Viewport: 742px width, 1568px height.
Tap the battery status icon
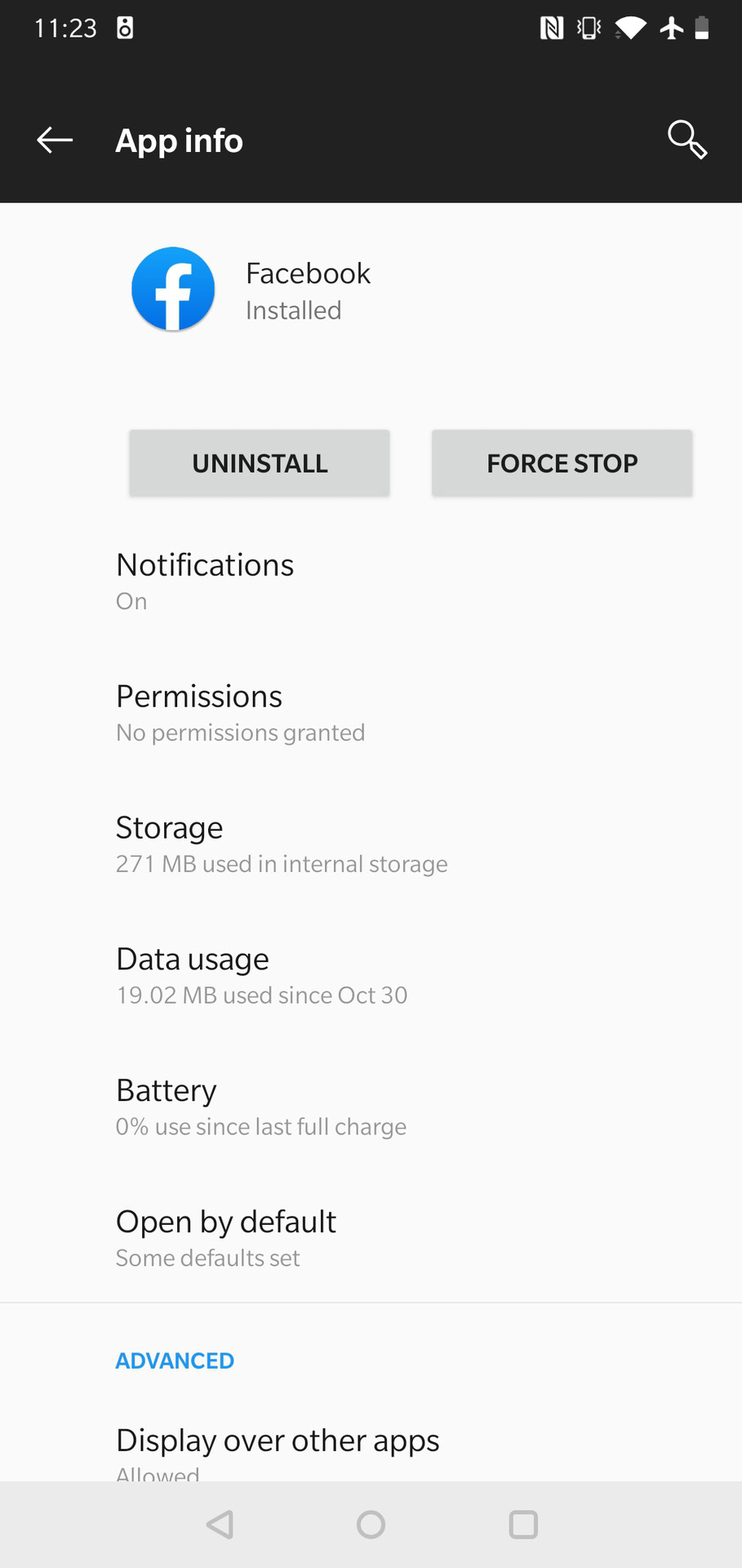(x=702, y=29)
